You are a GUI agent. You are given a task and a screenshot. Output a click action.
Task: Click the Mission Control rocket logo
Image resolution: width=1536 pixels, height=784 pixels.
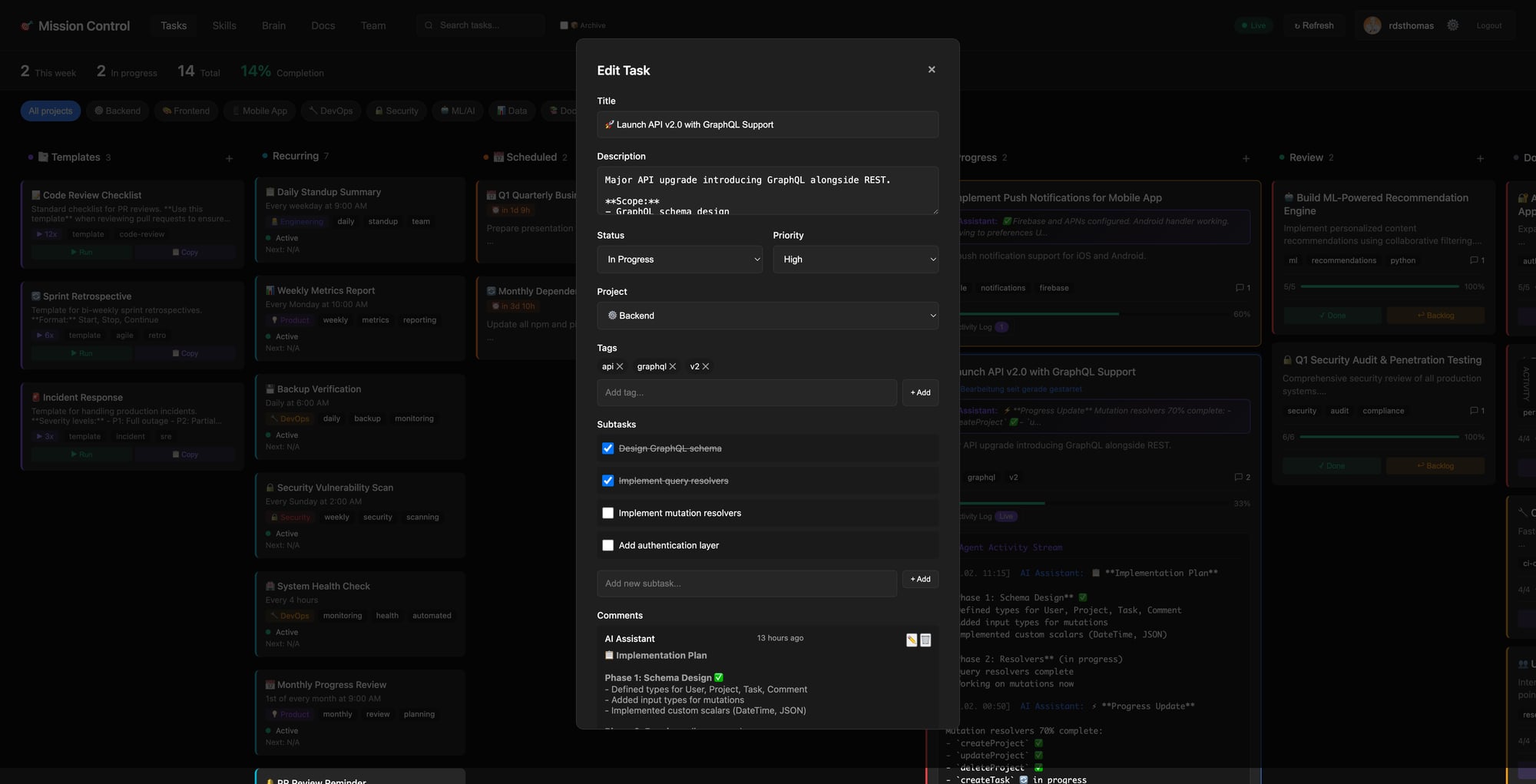tap(27, 26)
